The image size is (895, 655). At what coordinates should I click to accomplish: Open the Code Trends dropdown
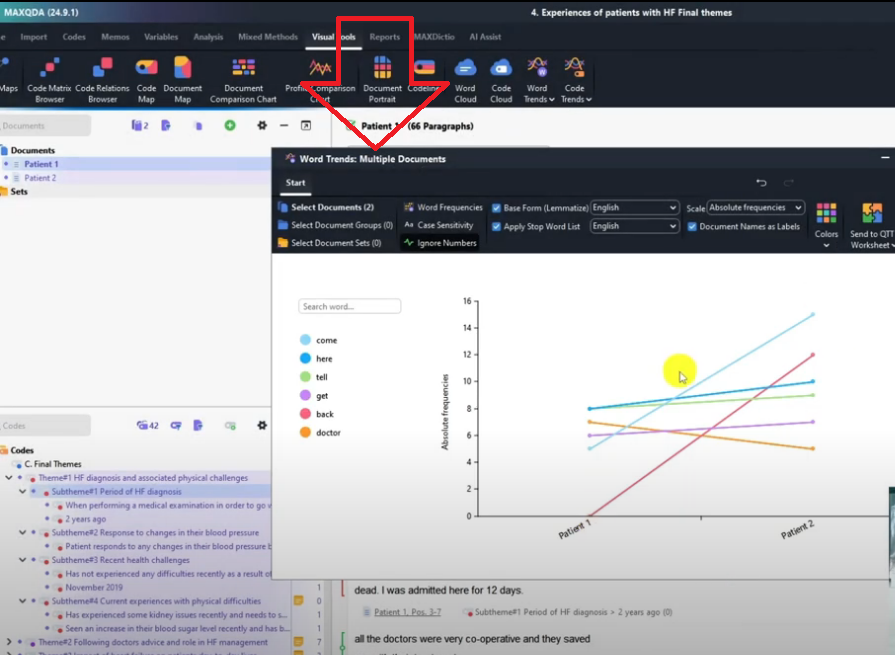point(575,80)
